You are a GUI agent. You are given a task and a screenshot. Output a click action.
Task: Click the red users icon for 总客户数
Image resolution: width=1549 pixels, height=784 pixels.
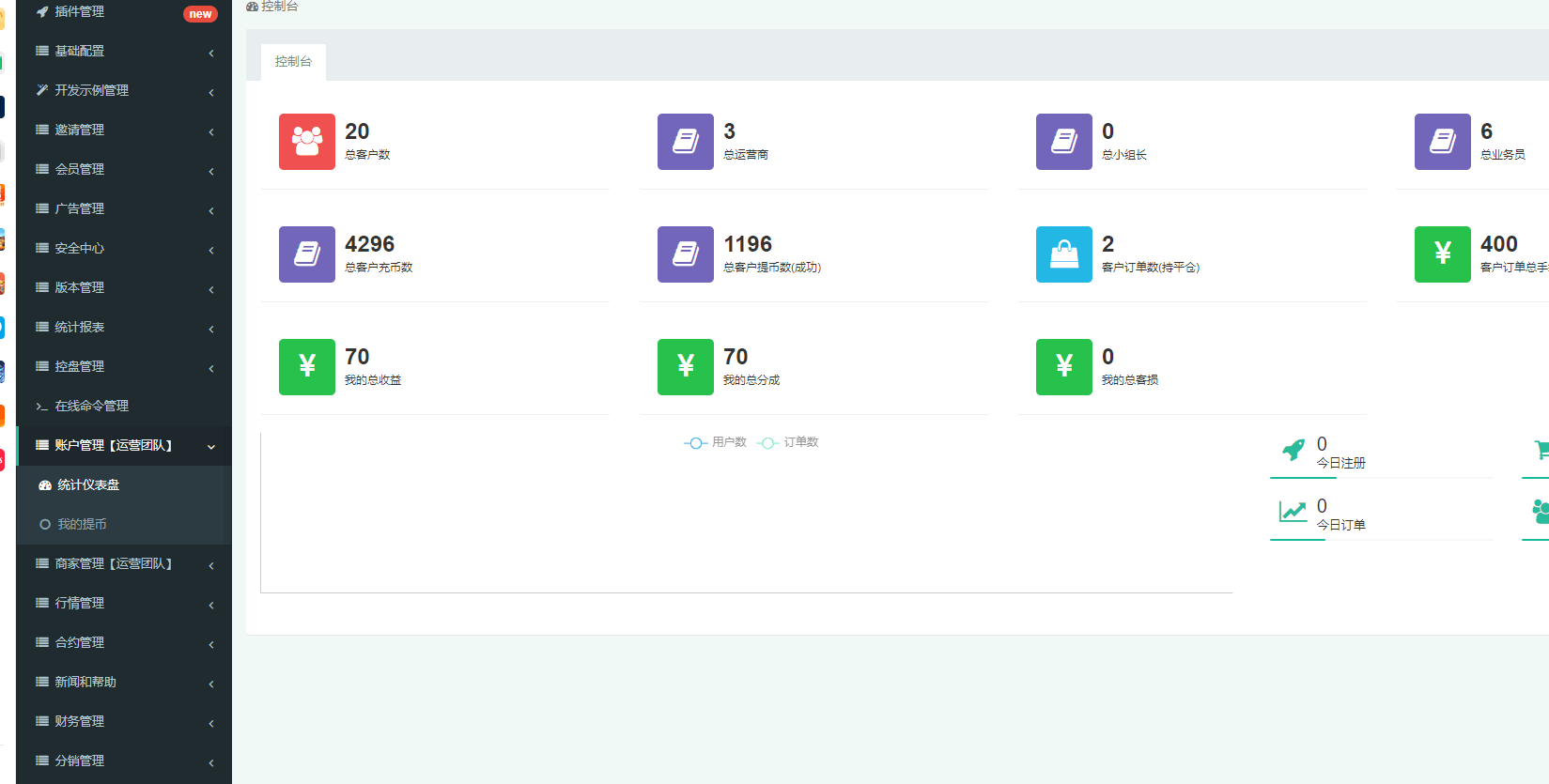point(306,142)
